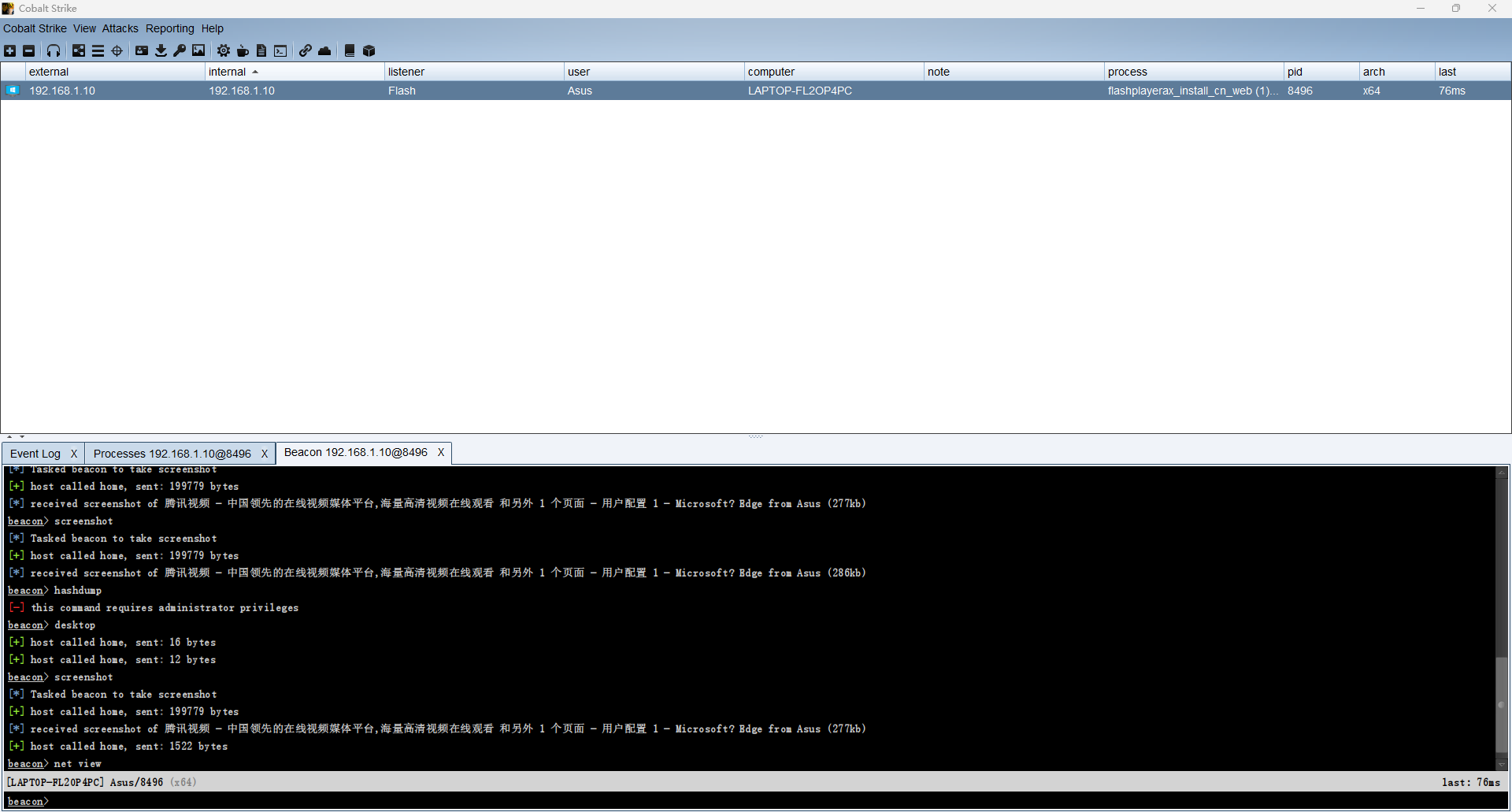Sort sessions by last column
This screenshot has width=1512, height=812.
[x=1472, y=72]
